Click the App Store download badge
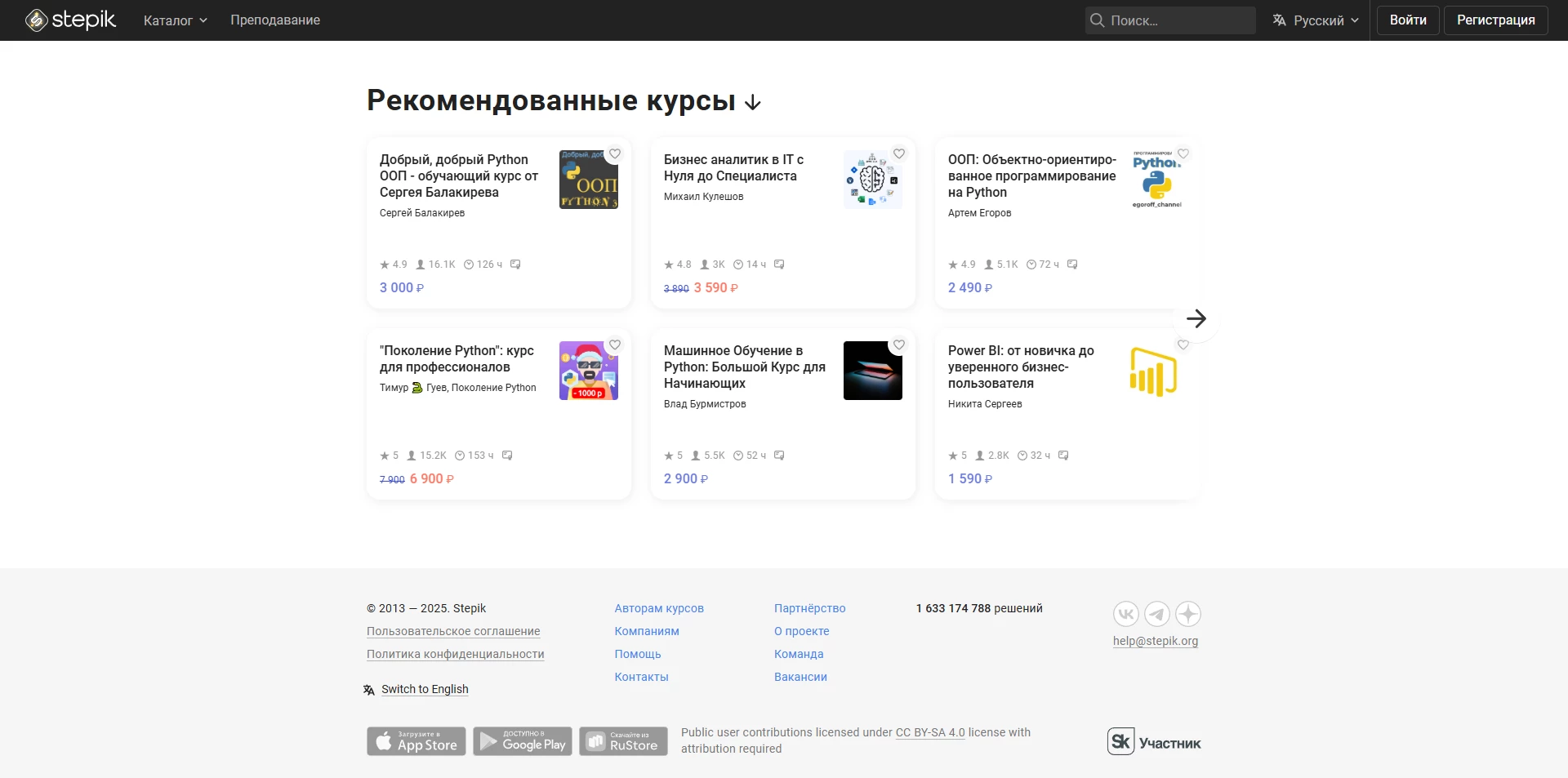 pyautogui.click(x=416, y=741)
